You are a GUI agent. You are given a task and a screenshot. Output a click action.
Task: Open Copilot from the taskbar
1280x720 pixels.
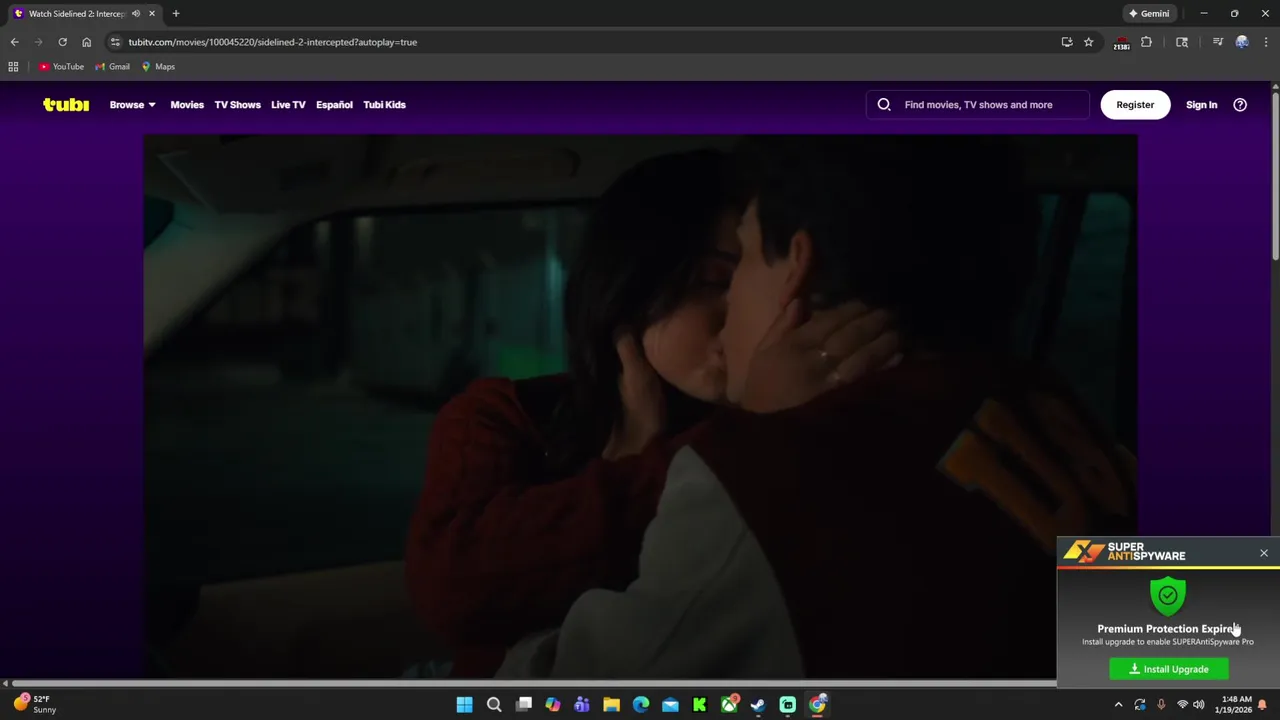click(553, 705)
